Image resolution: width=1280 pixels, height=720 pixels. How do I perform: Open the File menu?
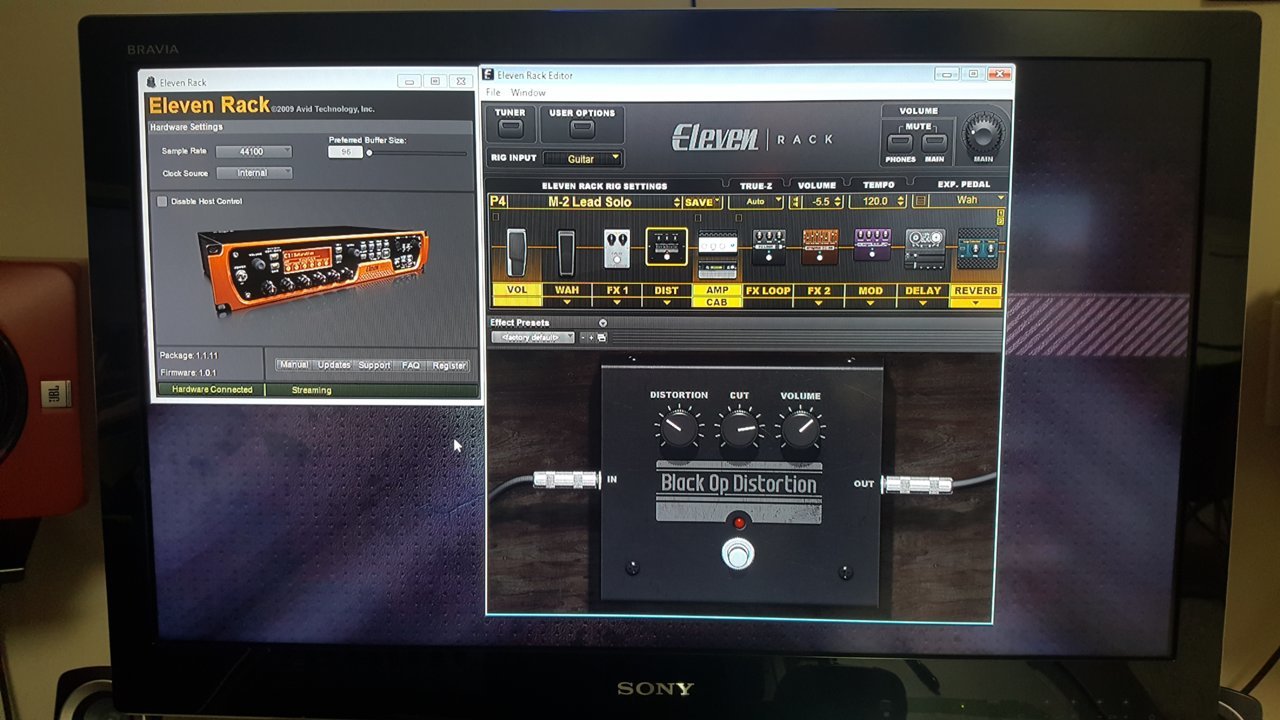point(493,93)
